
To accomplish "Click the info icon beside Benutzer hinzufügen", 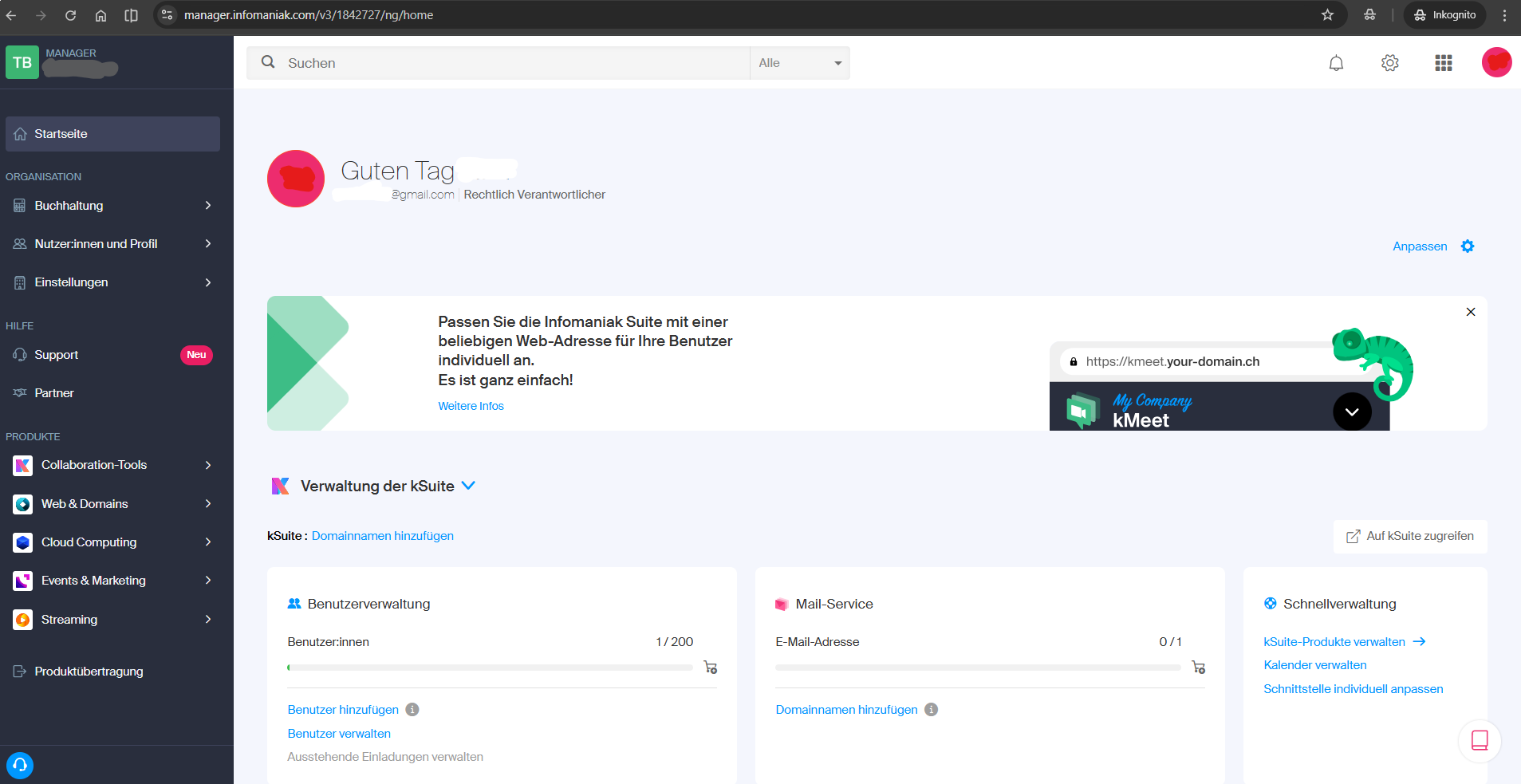I will point(412,709).
